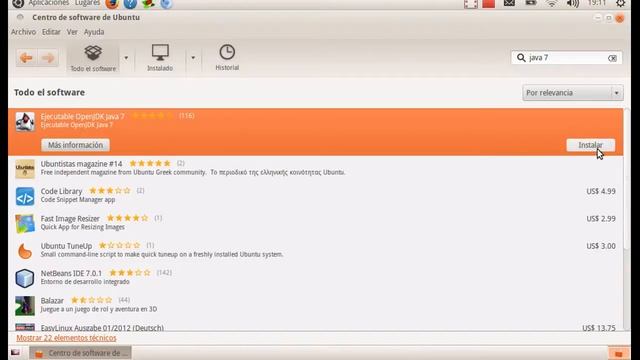Click the US$ 2.99 price
The width and height of the screenshot is (640, 360).
[601, 219]
